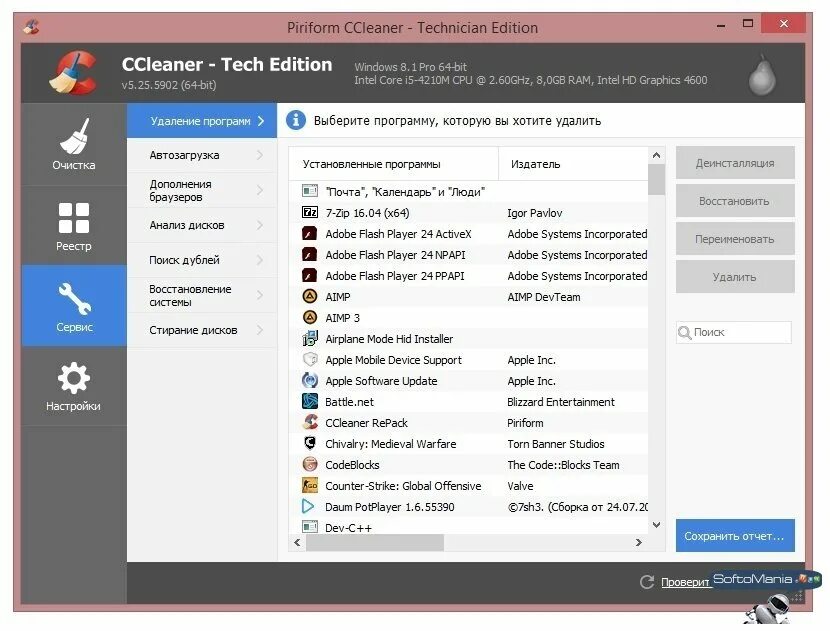Screen dimensions: 830x631
Task: Select CCleaner RePack icon
Action: 310,422
